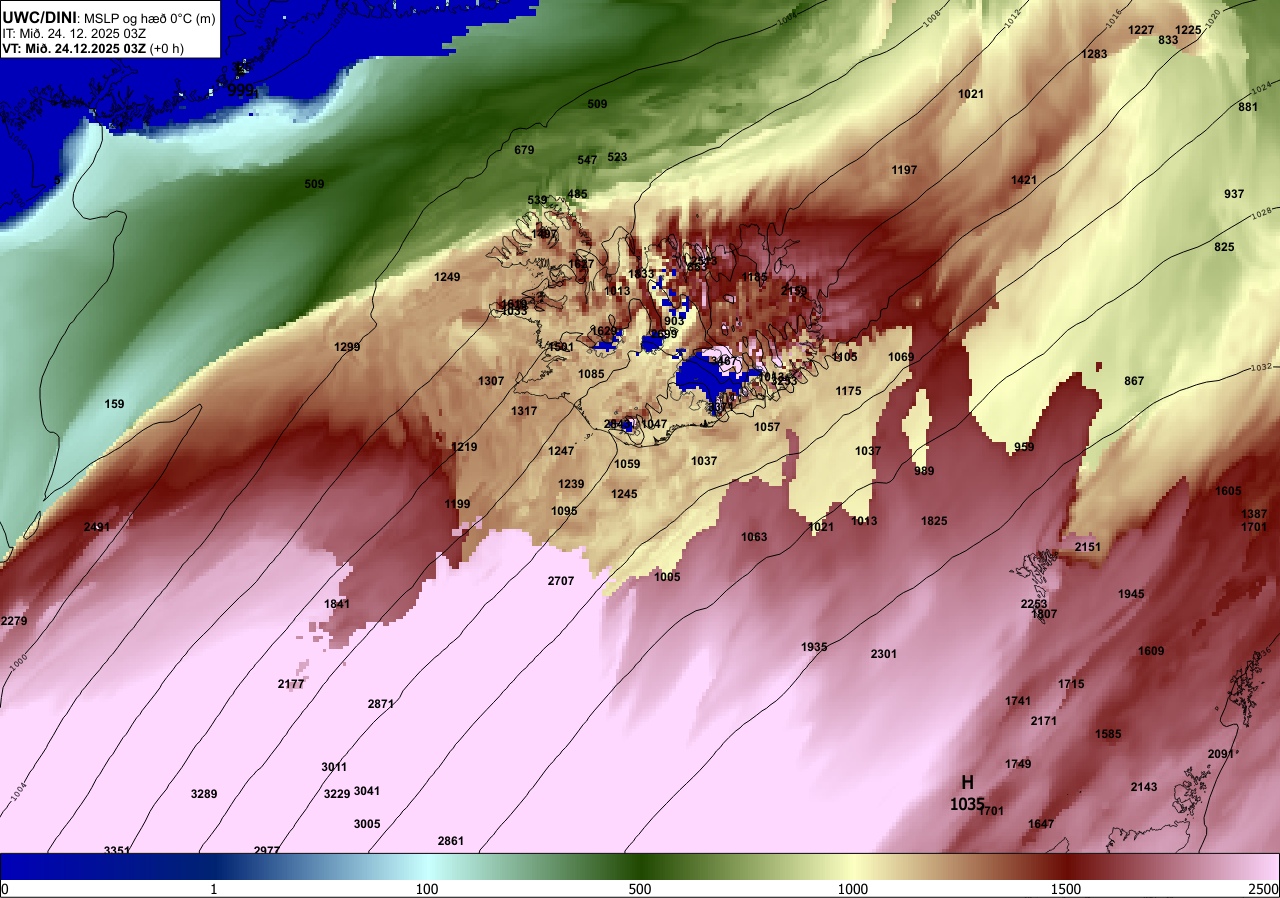Click the map value 1421
Image resolution: width=1280 pixels, height=898 pixels.
(1024, 180)
